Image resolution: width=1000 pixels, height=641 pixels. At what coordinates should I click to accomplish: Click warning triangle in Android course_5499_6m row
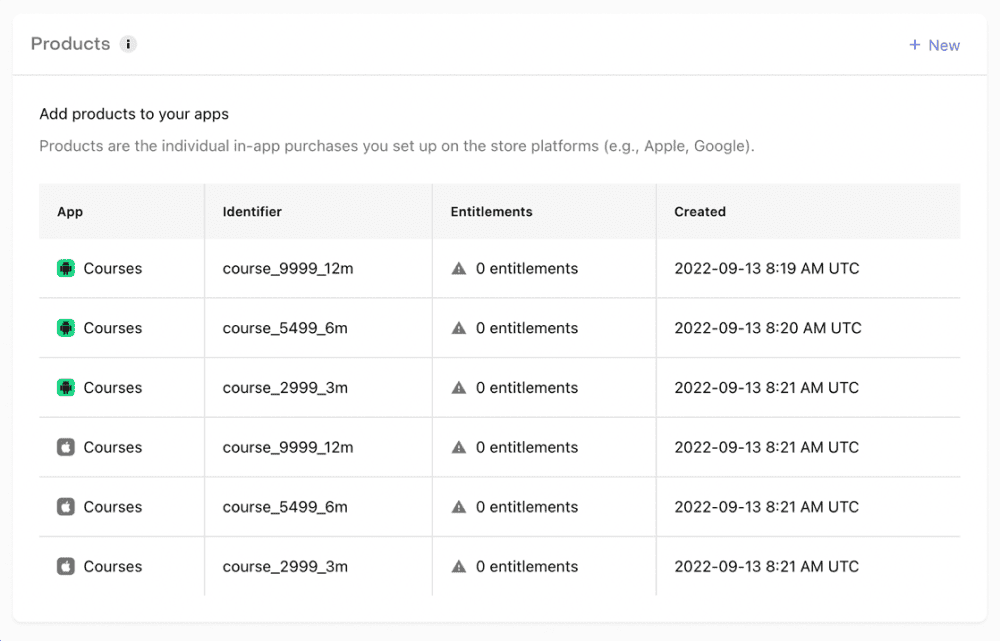pos(459,328)
